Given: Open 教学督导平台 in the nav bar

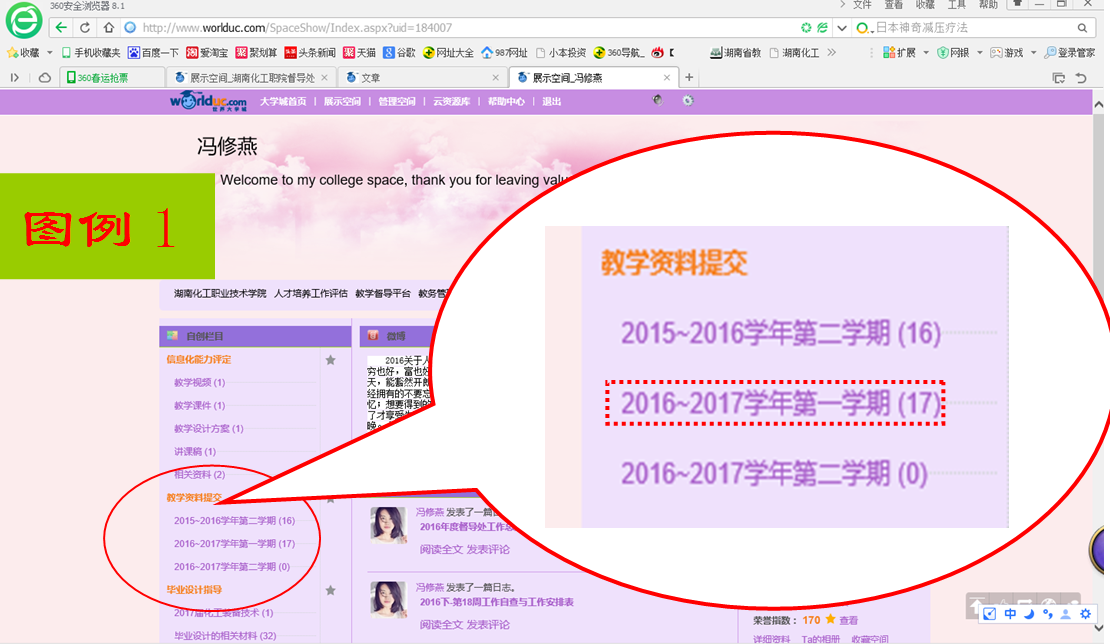Looking at the screenshot, I should pos(383,293).
